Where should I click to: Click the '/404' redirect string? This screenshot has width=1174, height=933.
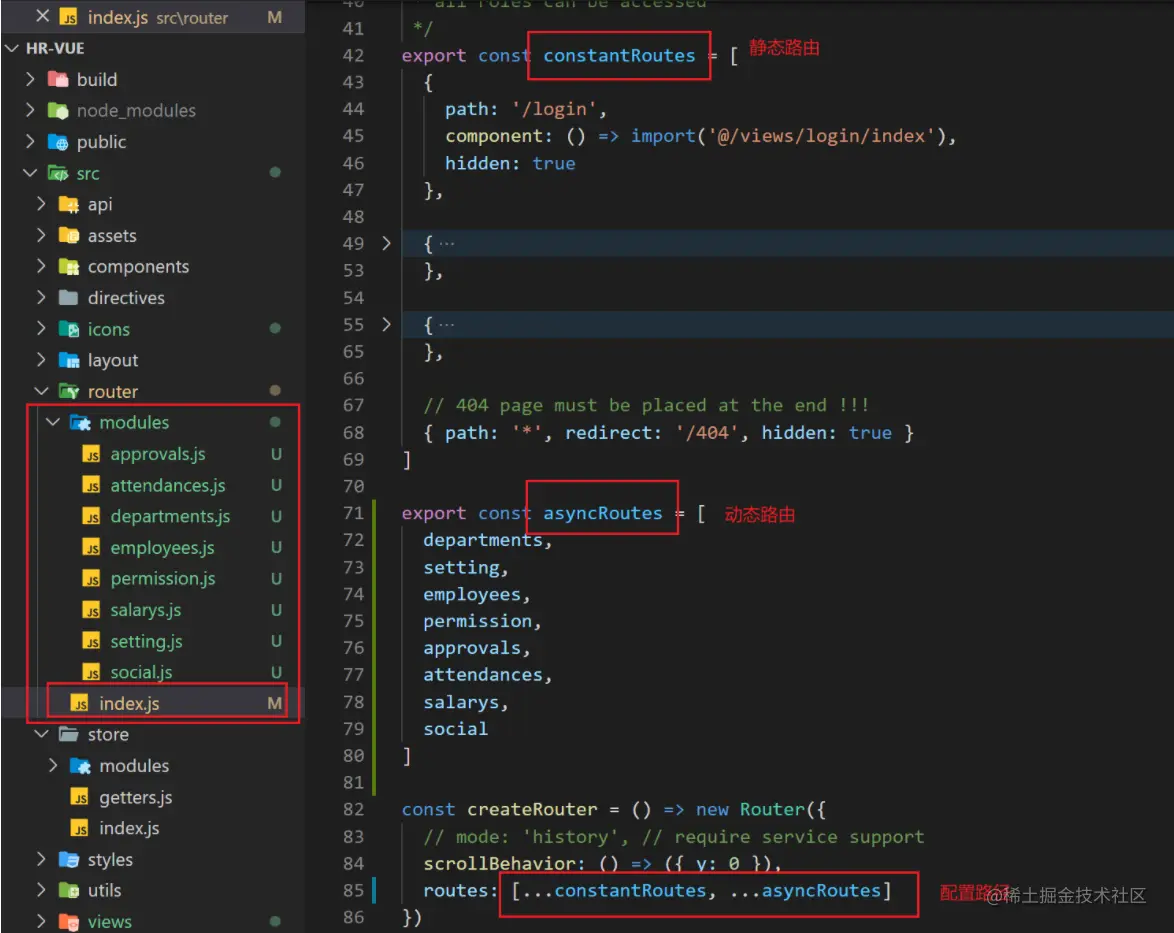(707, 432)
